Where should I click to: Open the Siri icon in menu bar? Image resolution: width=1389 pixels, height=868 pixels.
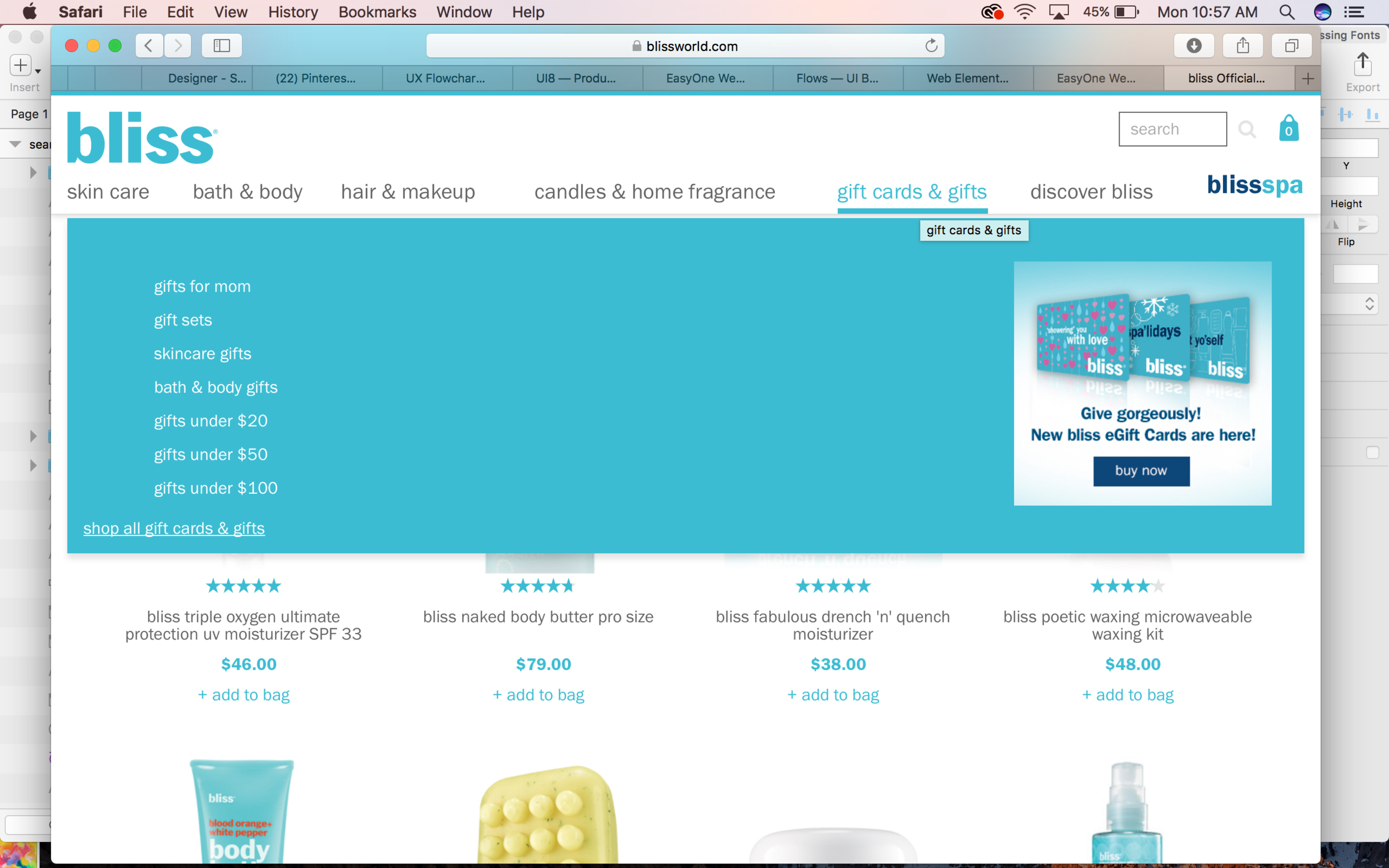pyautogui.click(x=1322, y=12)
